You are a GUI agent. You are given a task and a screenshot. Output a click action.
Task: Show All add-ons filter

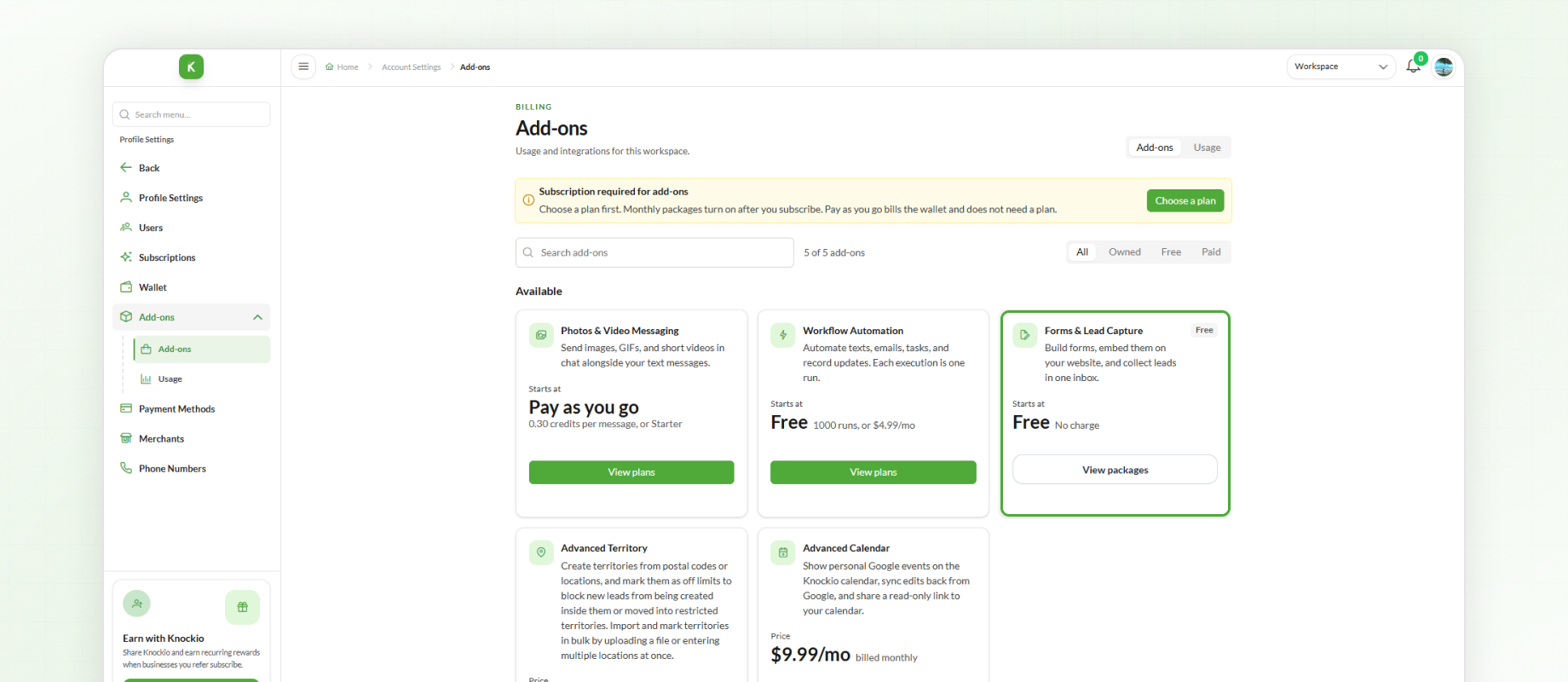tap(1082, 252)
